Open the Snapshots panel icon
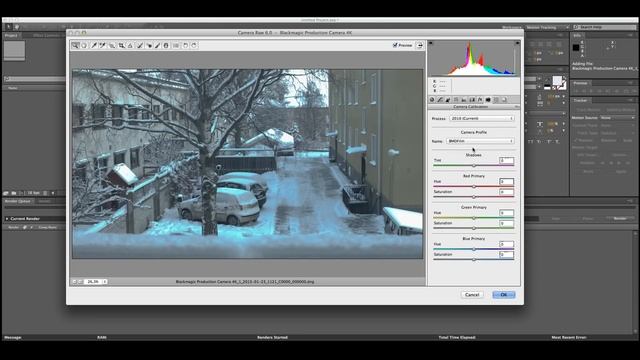Image resolution: width=640 pixels, height=360 pixels. point(504,100)
